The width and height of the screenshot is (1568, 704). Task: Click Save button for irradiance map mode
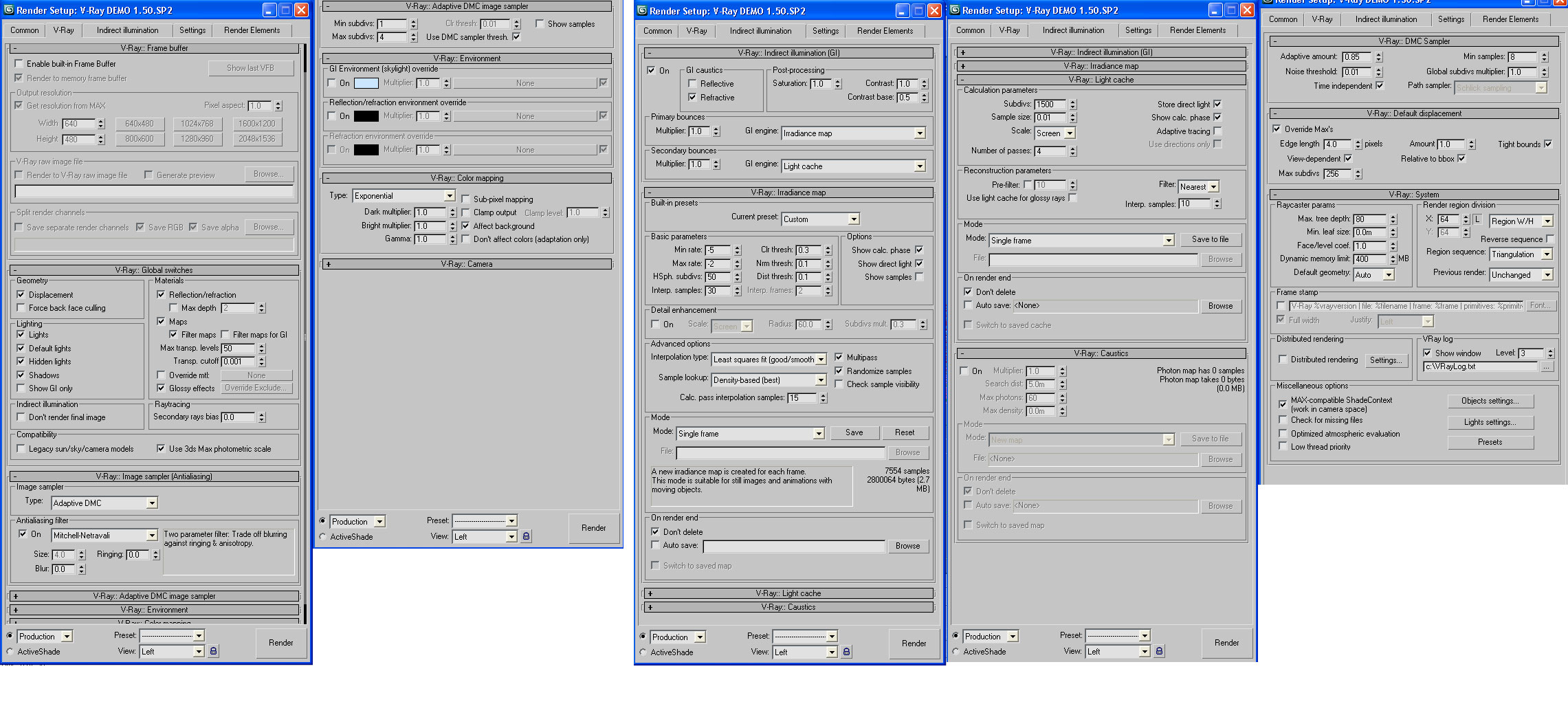point(854,432)
